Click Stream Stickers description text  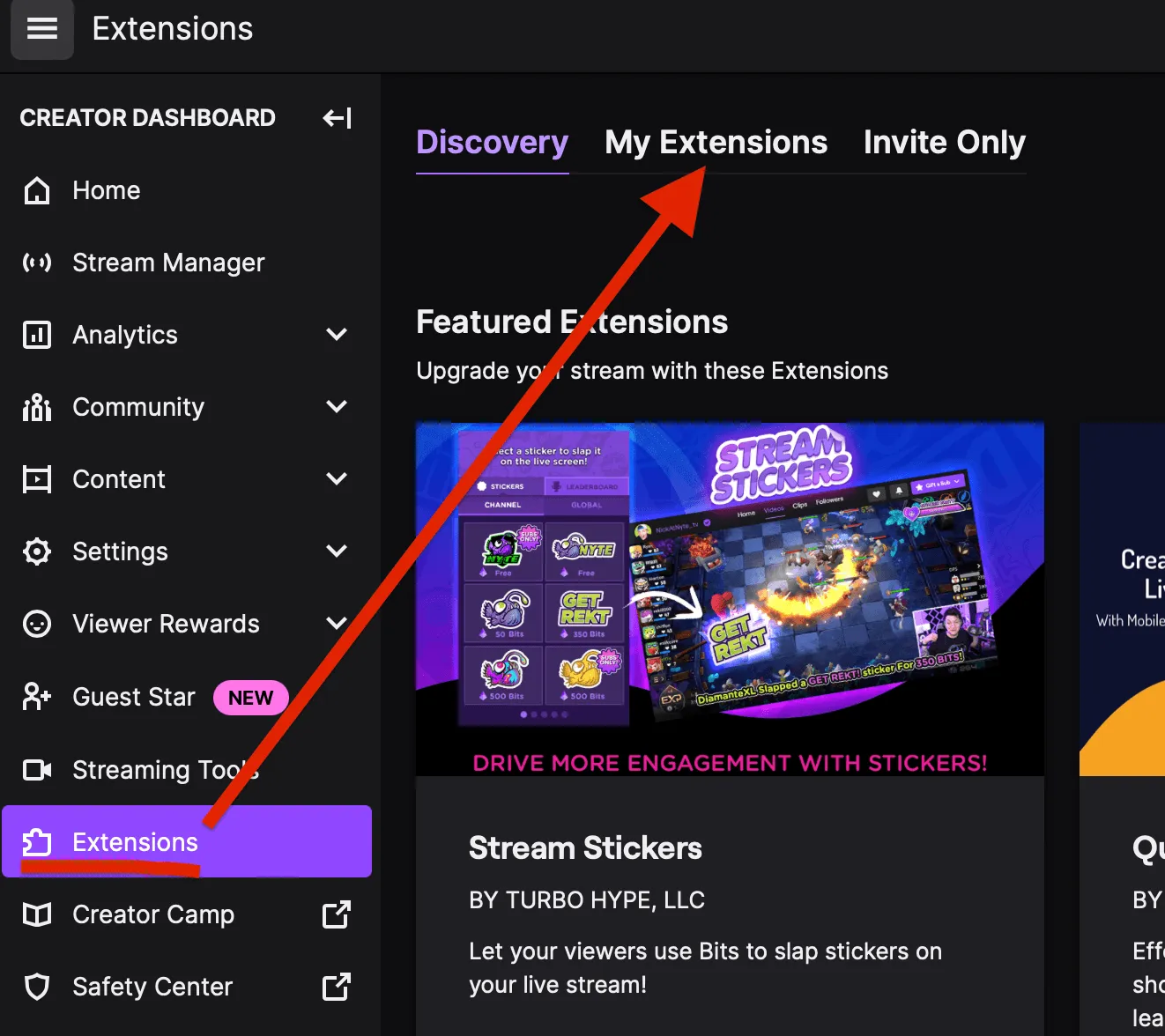point(705,968)
